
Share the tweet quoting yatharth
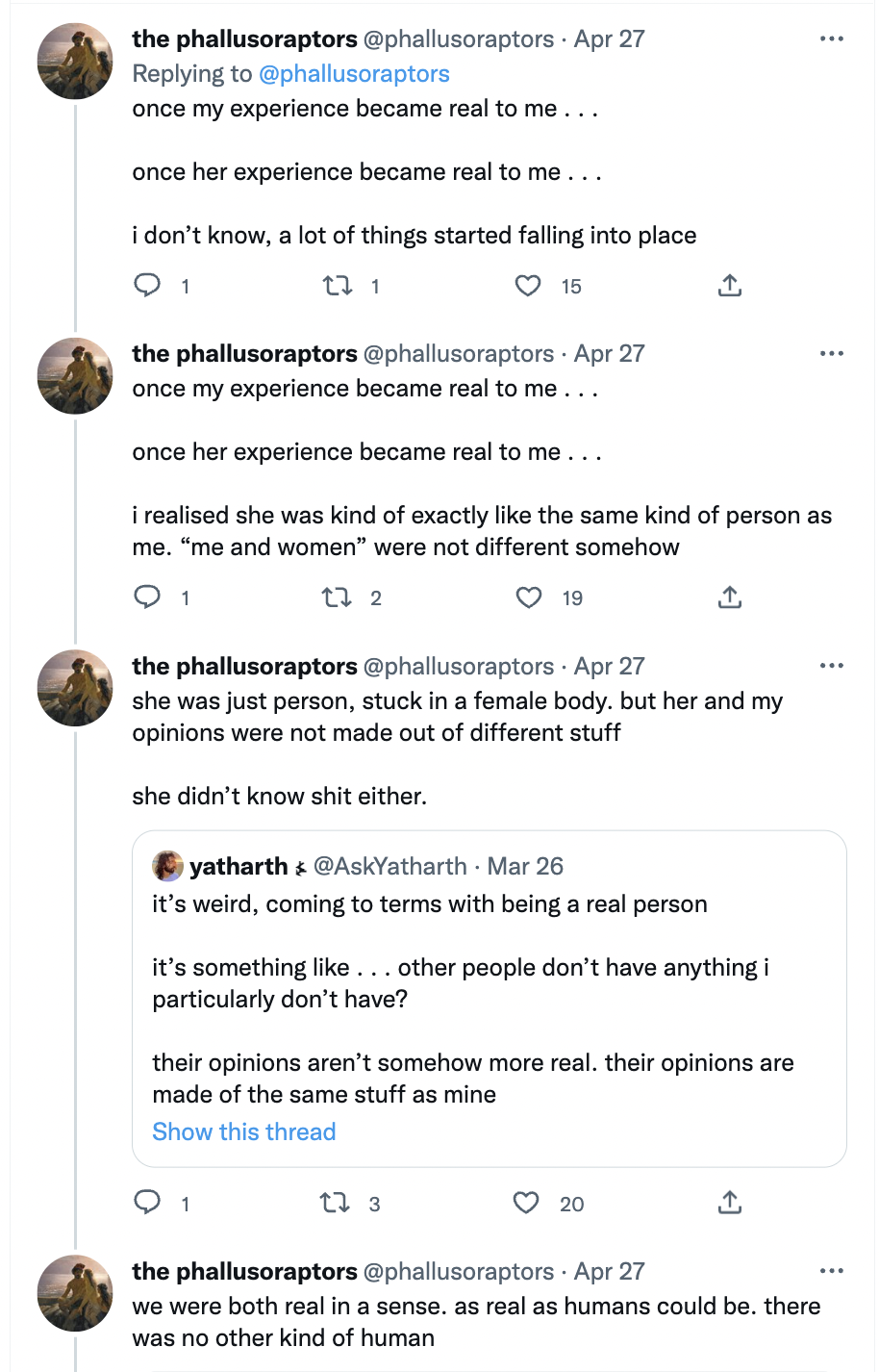pyautogui.click(x=730, y=1203)
